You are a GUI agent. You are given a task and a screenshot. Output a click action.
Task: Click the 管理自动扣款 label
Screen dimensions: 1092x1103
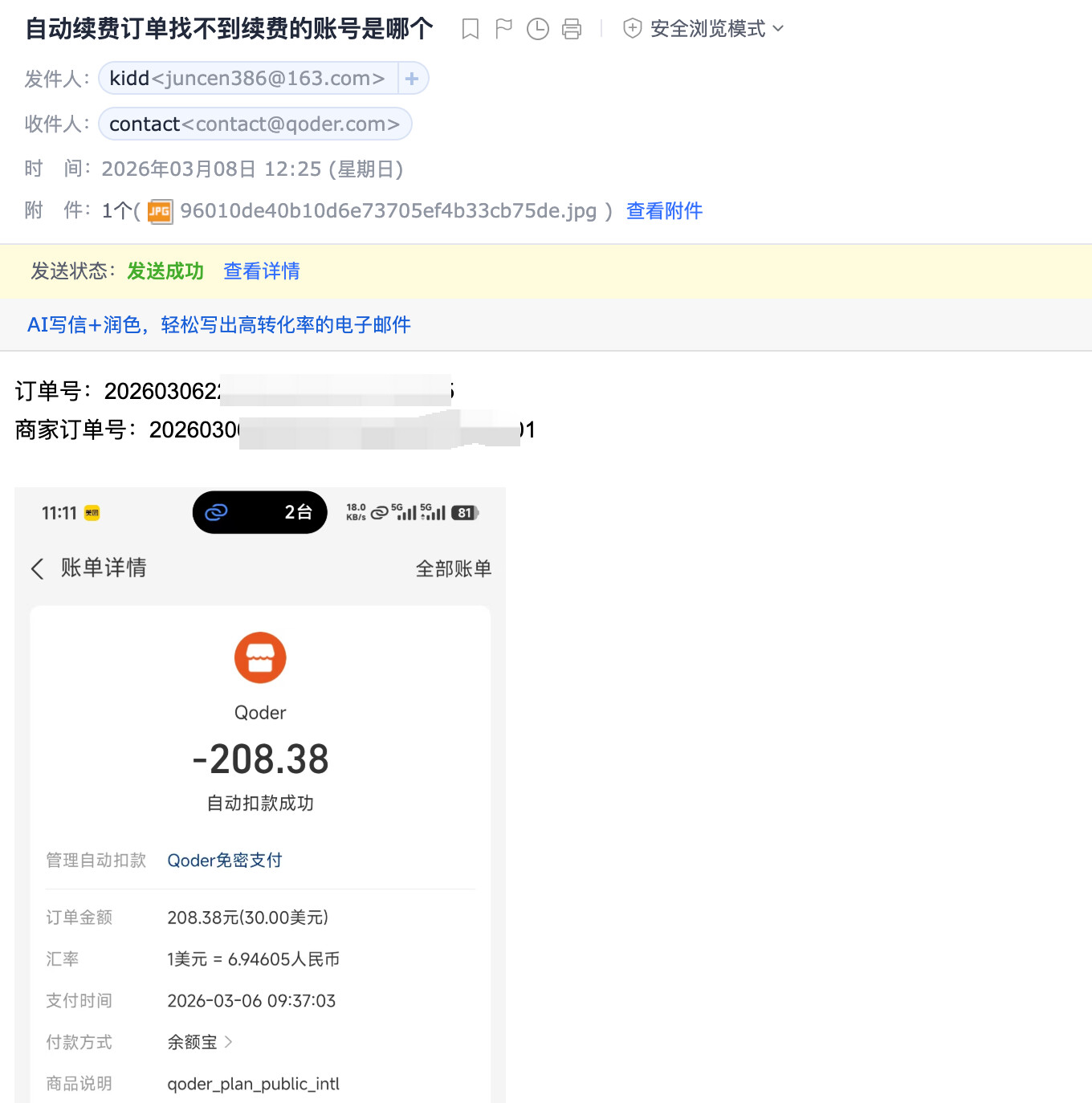pyautogui.click(x=96, y=861)
